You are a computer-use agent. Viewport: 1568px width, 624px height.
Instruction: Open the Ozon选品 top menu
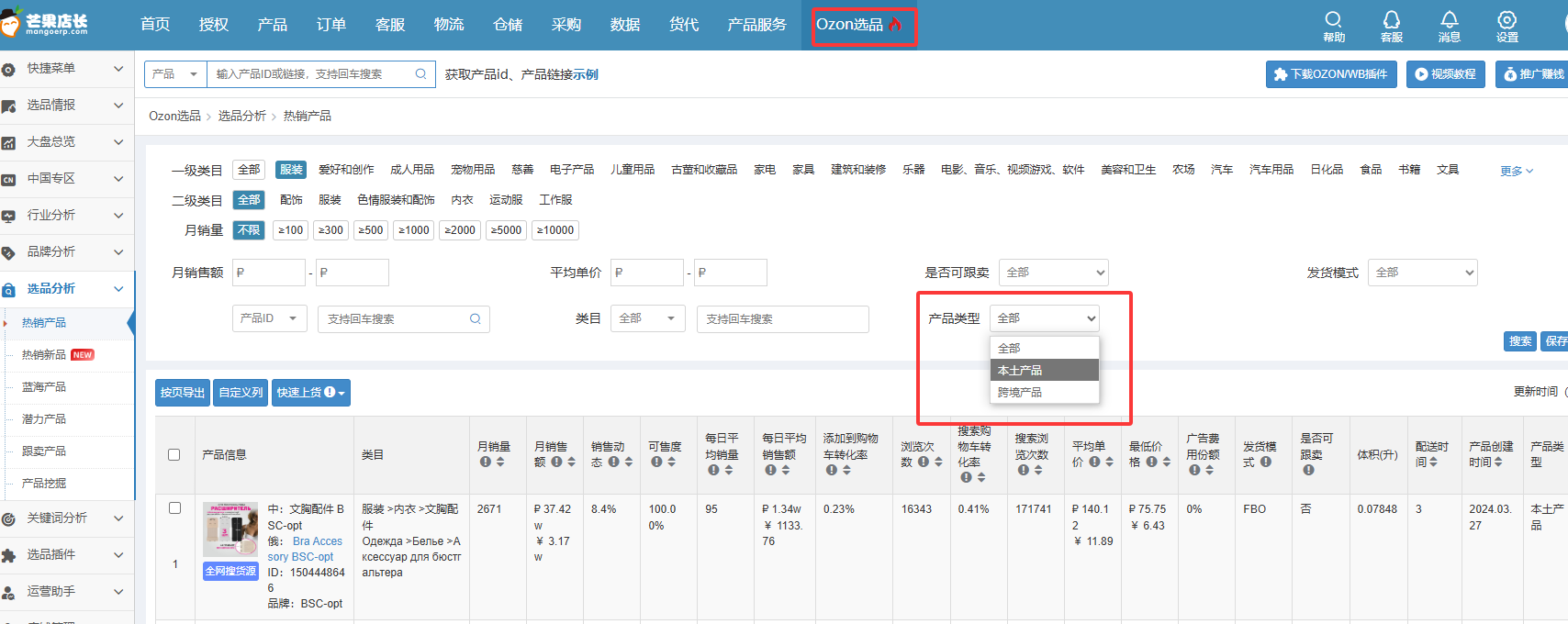point(859,25)
